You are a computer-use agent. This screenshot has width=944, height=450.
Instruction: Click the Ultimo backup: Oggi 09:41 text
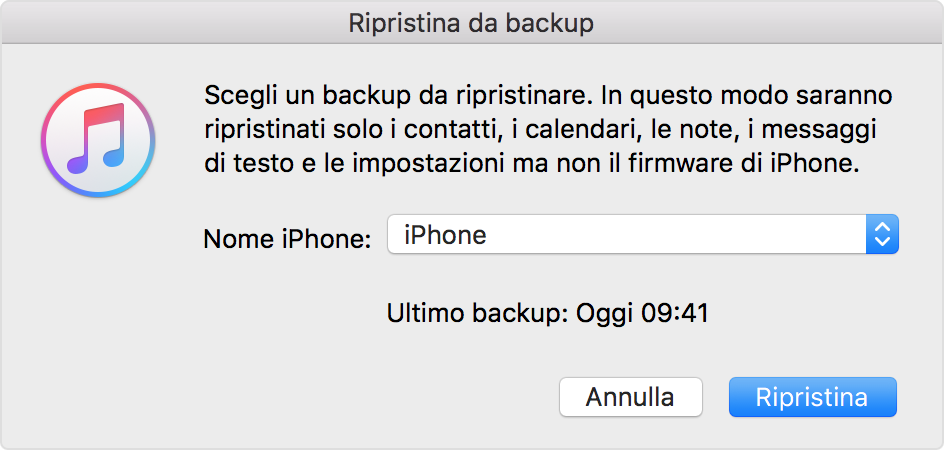[548, 313]
